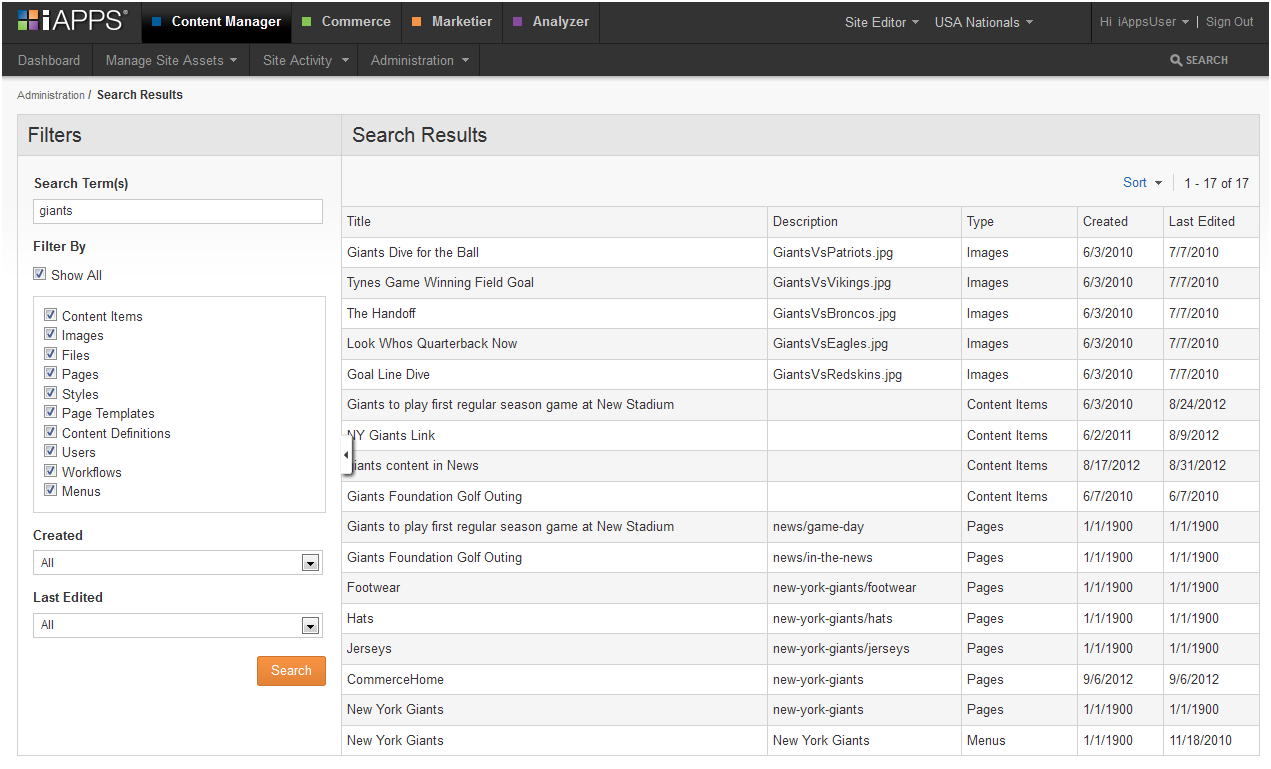Click the Title column header

coord(556,222)
